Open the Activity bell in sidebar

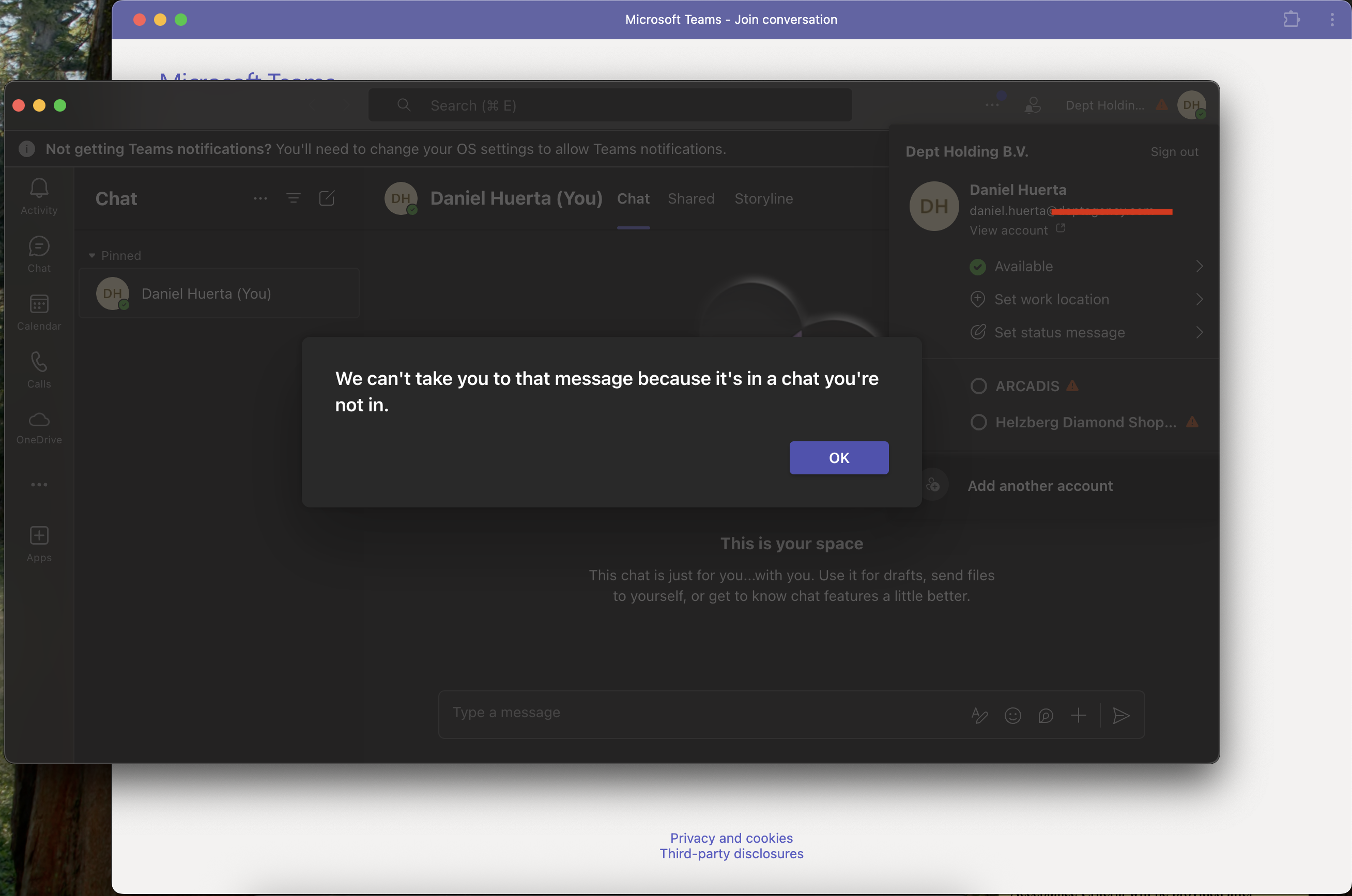[39, 196]
